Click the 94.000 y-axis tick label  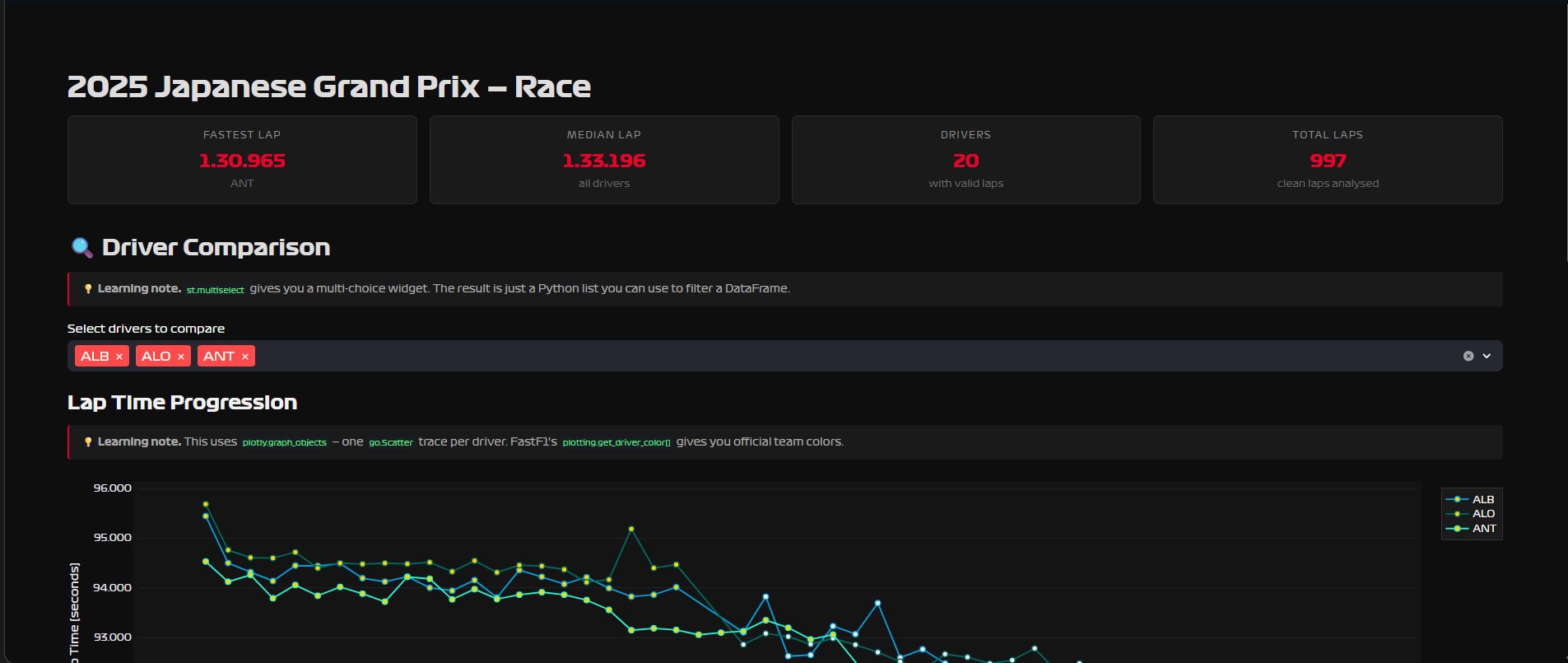[x=112, y=587]
